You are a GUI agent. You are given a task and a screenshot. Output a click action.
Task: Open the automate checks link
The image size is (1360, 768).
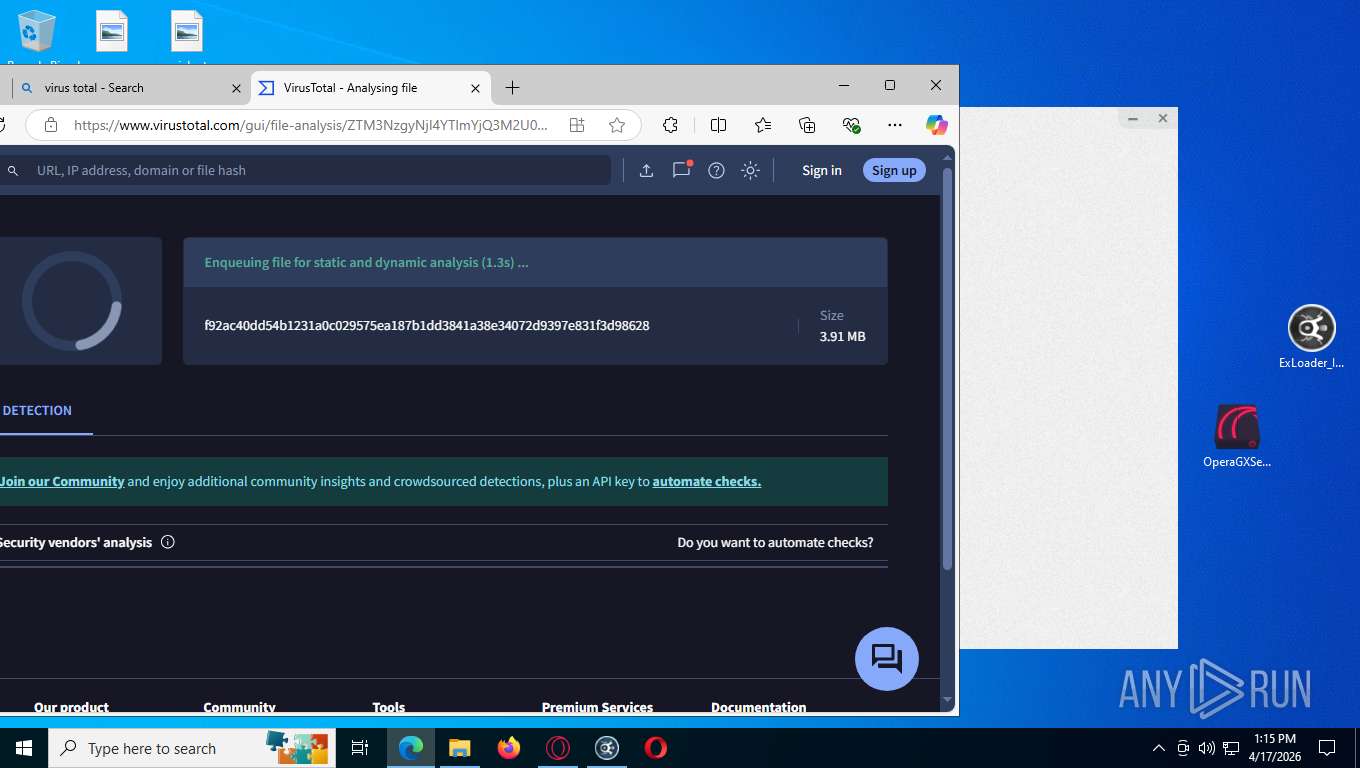707,481
